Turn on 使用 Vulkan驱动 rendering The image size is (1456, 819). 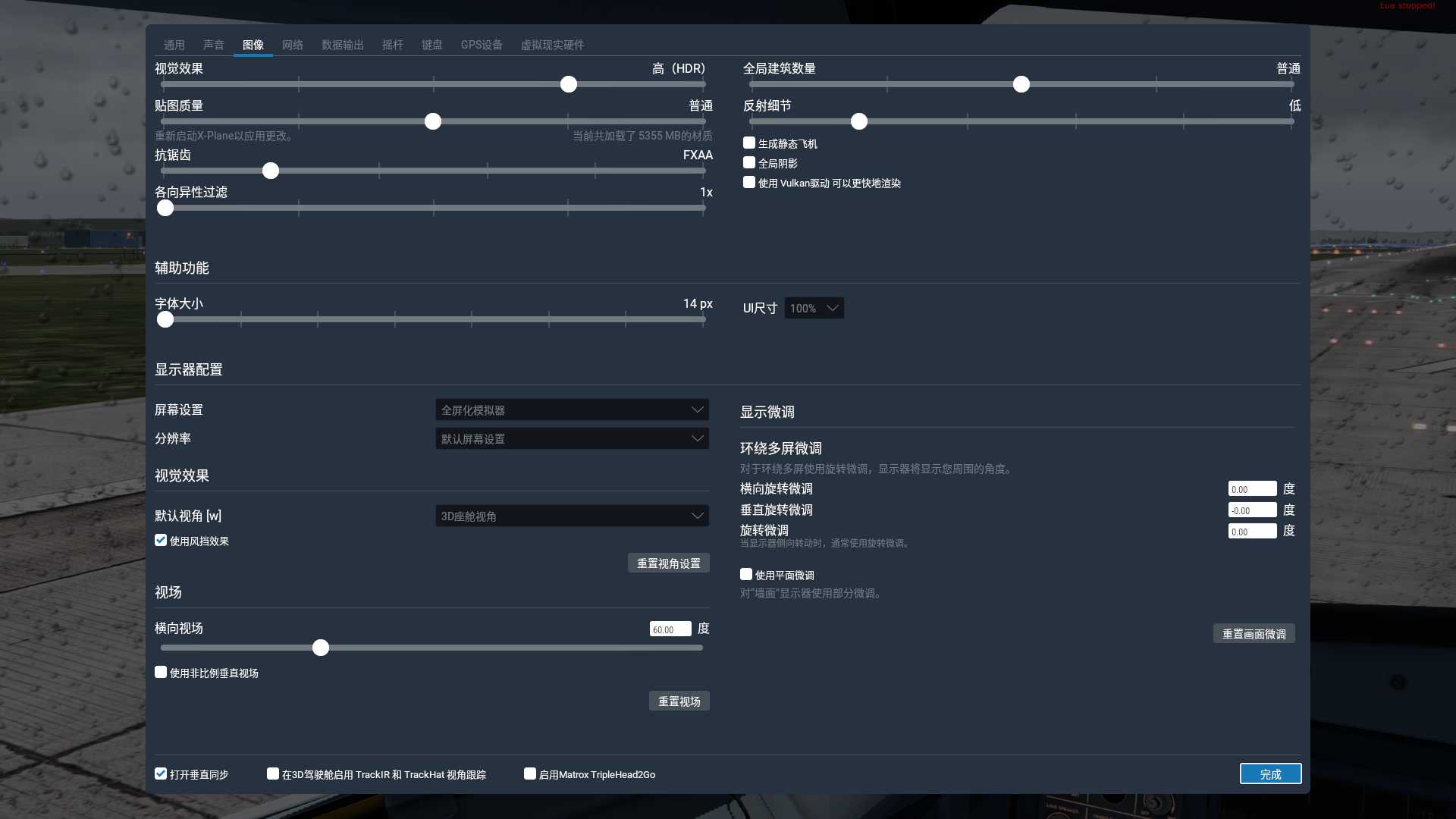749,182
